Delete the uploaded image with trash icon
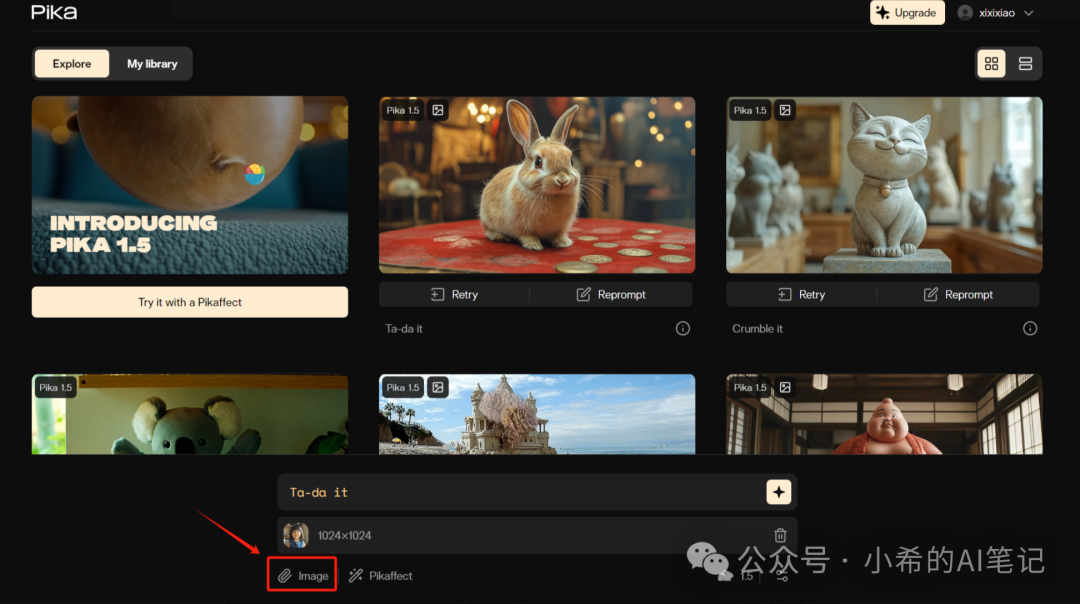The height and width of the screenshot is (604, 1080). pos(780,534)
